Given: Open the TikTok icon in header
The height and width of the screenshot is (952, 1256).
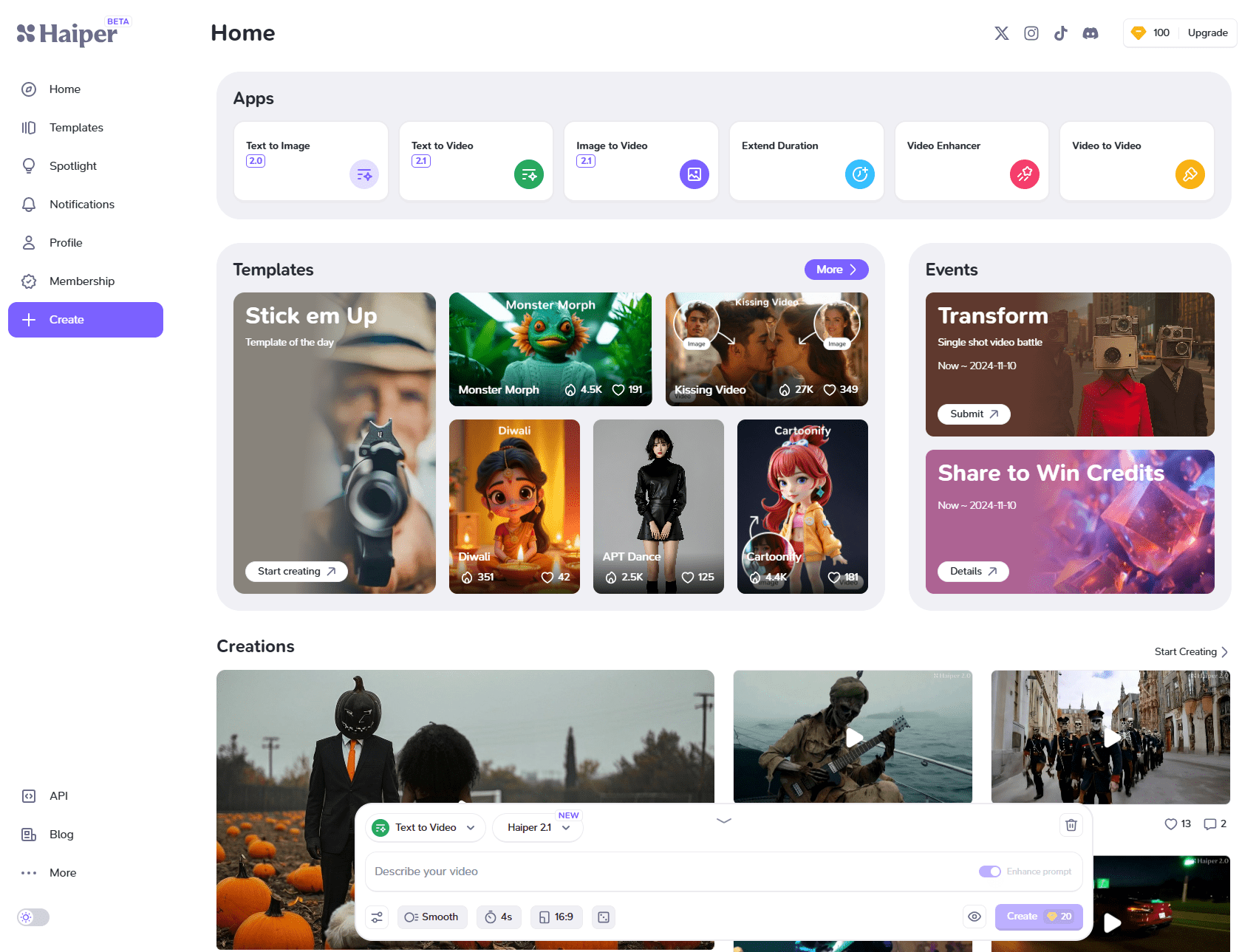Looking at the screenshot, I should [x=1061, y=33].
